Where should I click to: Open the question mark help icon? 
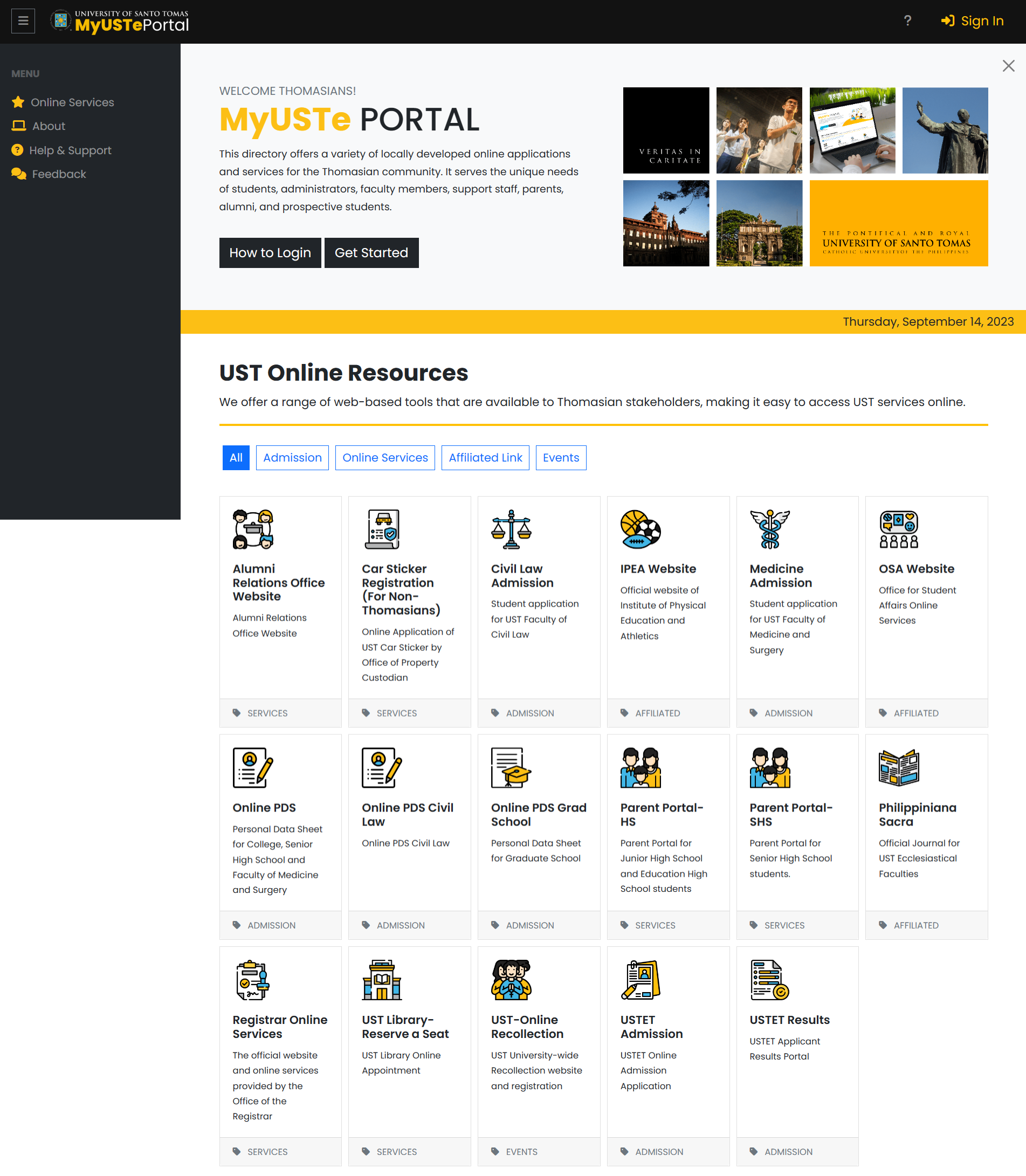tap(907, 20)
